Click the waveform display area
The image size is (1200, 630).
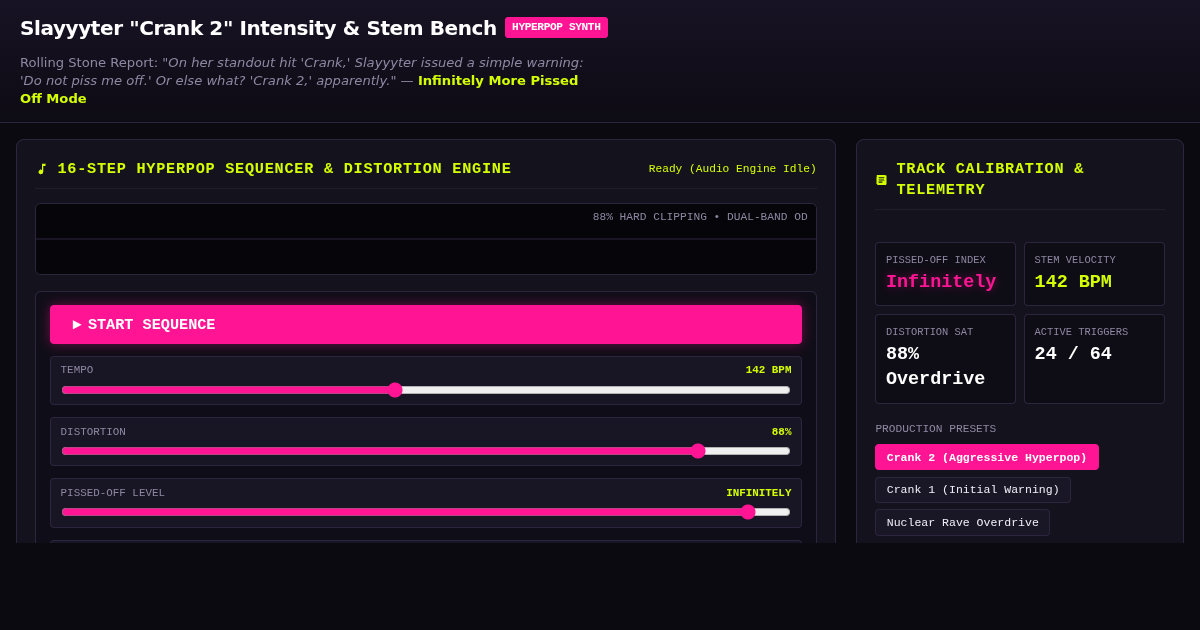426,239
